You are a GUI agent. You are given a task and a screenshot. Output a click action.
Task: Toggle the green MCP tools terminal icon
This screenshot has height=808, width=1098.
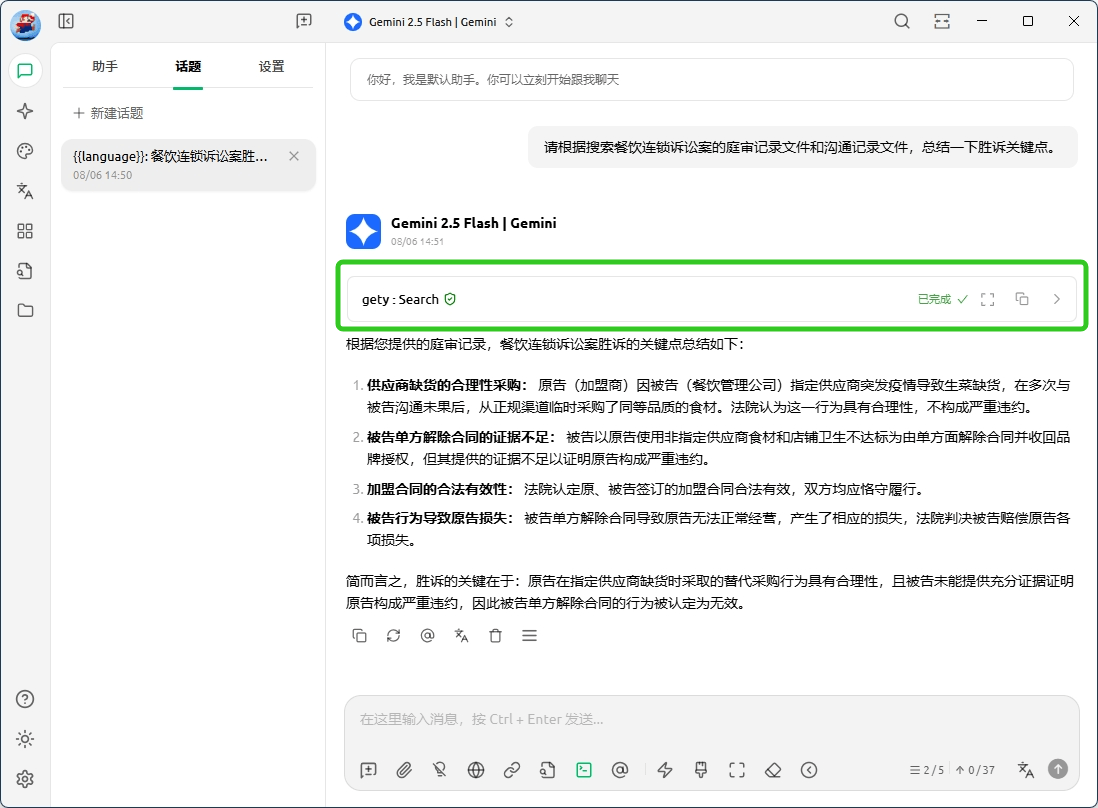click(x=584, y=770)
